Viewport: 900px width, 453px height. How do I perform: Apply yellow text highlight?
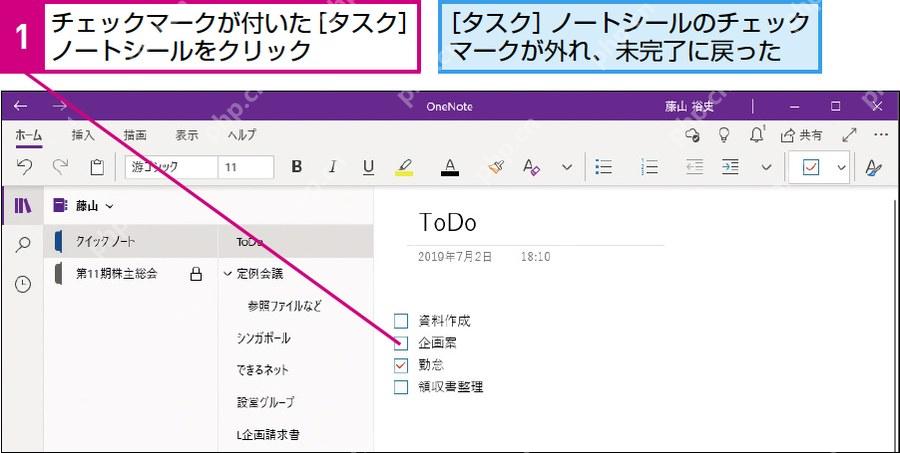point(405,167)
